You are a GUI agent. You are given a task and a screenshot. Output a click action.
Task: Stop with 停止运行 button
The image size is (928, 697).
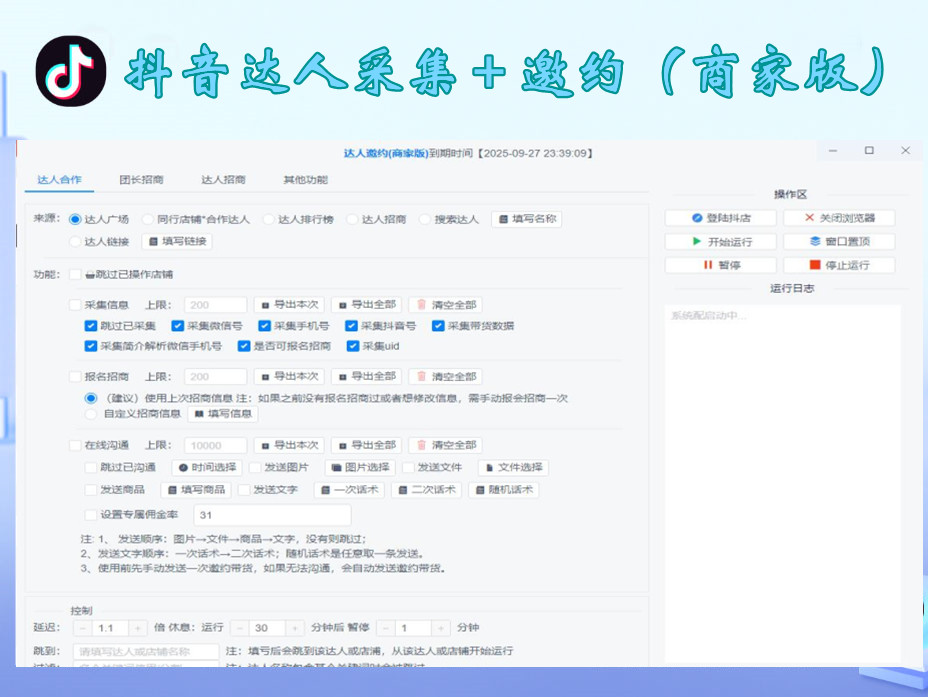tap(839, 265)
